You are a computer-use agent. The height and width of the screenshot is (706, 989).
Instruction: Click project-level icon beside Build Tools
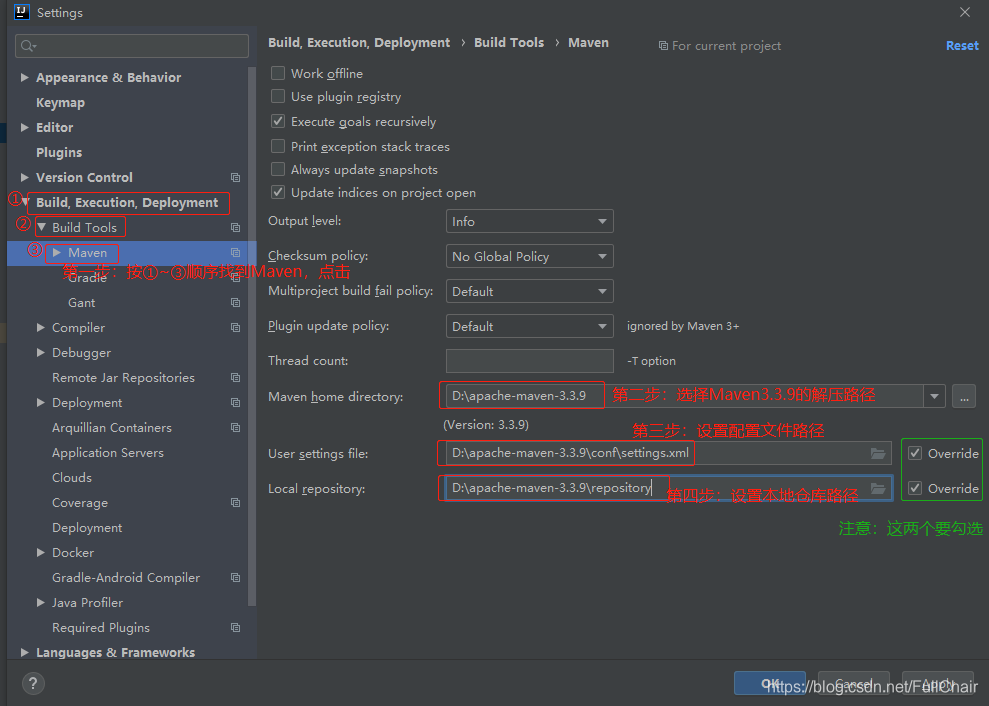(235, 228)
